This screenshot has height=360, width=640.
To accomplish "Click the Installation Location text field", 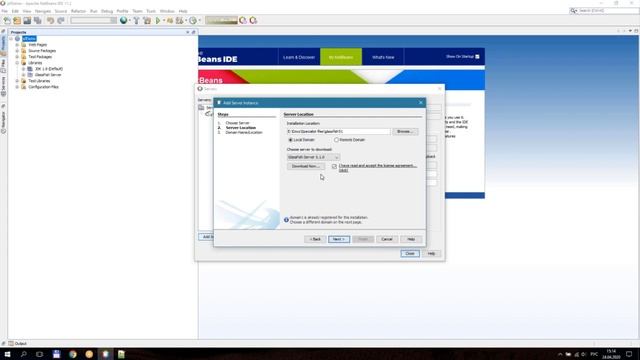I will [x=338, y=131].
